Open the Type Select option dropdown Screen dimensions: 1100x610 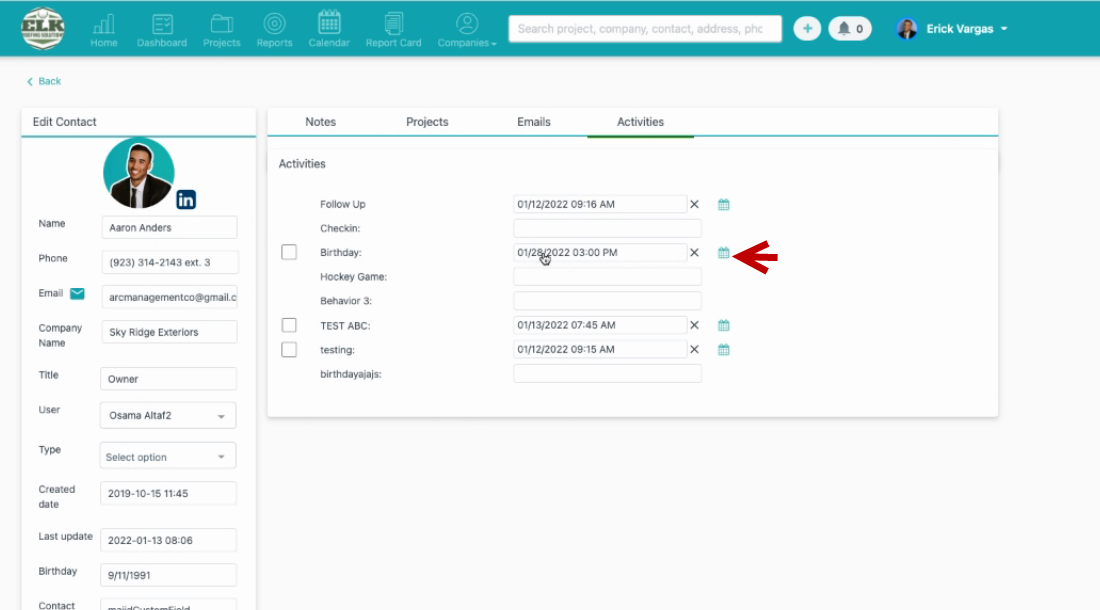click(168, 456)
